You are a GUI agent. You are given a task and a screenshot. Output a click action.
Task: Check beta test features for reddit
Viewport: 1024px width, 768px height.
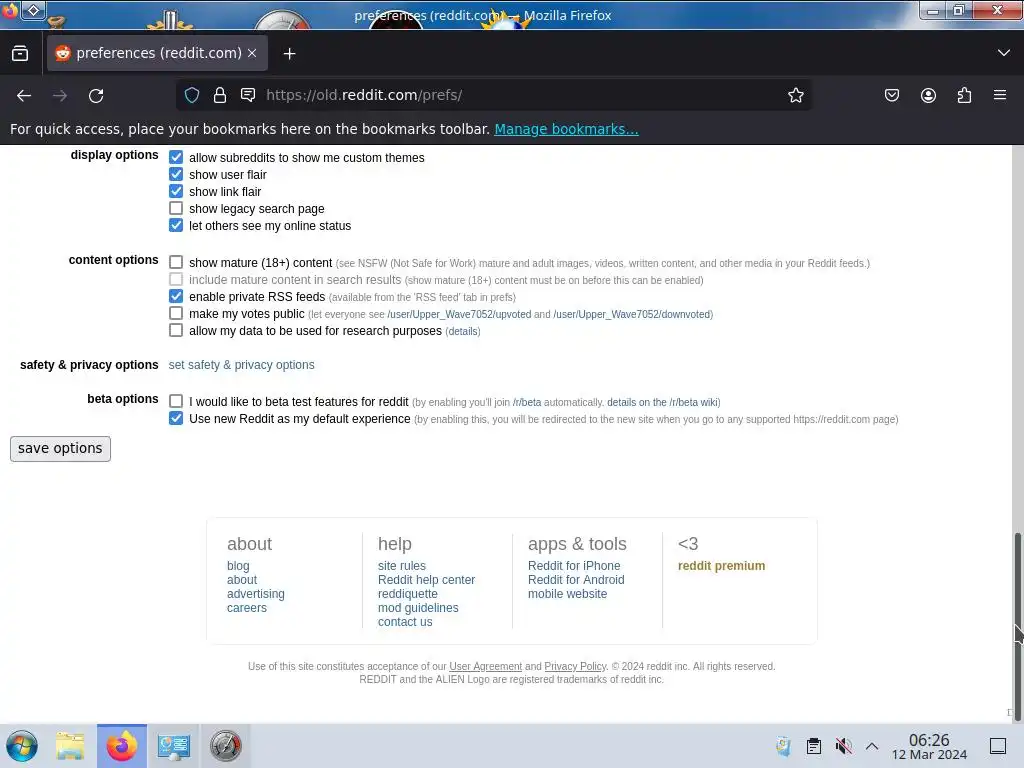click(176, 402)
